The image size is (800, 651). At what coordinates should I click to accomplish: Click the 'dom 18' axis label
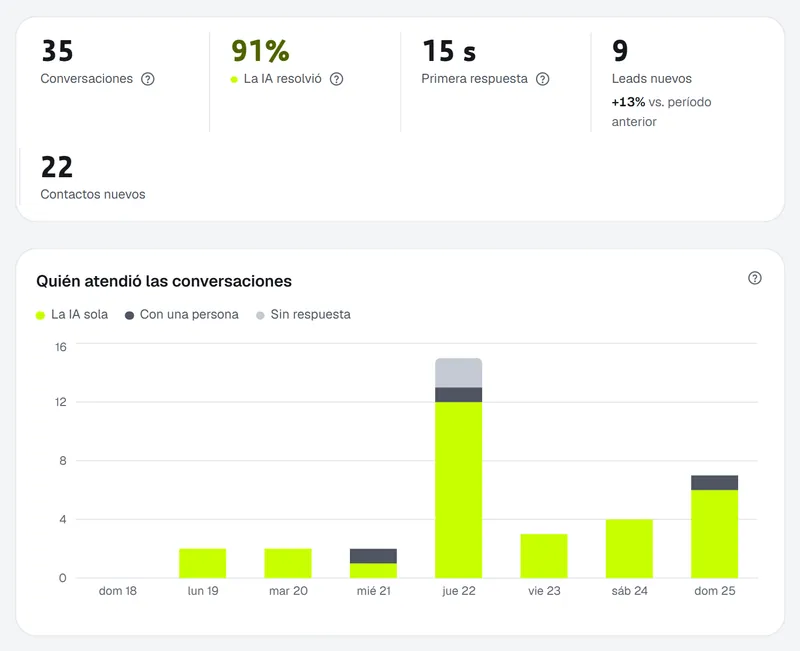[117, 591]
